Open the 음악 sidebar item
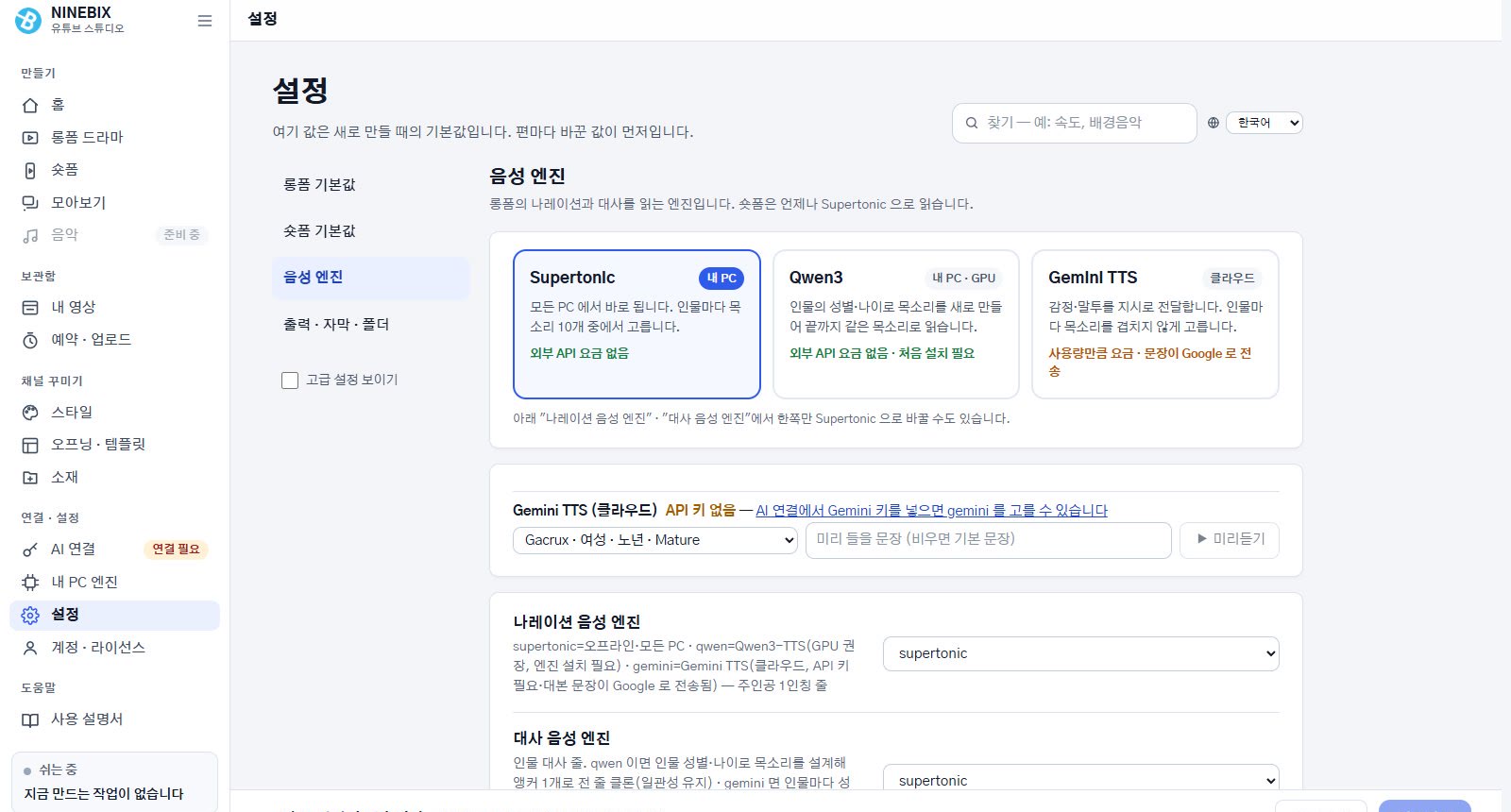Screen dimensions: 1511x812 114,235
